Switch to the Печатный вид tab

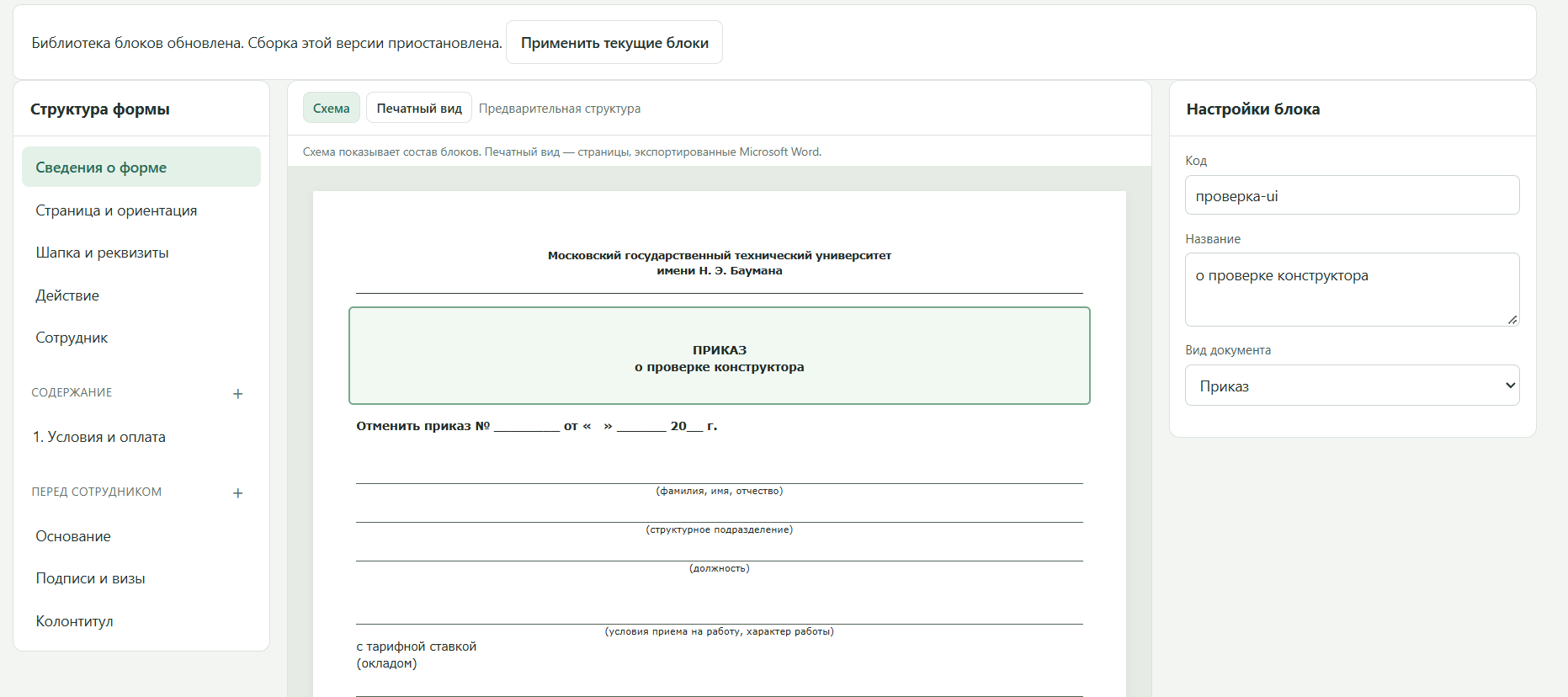click(419, 108)
